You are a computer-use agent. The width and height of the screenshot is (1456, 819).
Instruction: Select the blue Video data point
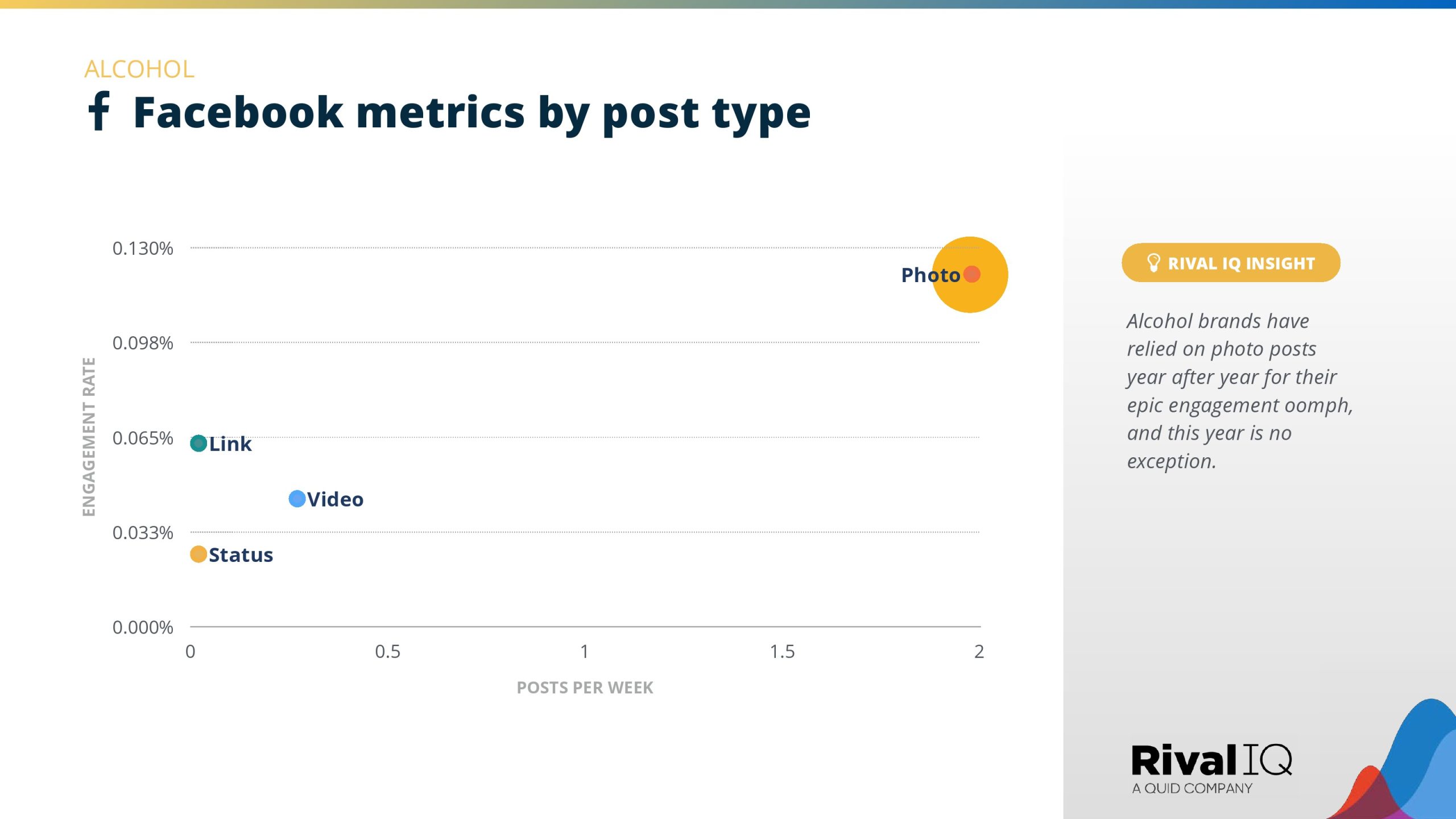[x=297, y=499]
